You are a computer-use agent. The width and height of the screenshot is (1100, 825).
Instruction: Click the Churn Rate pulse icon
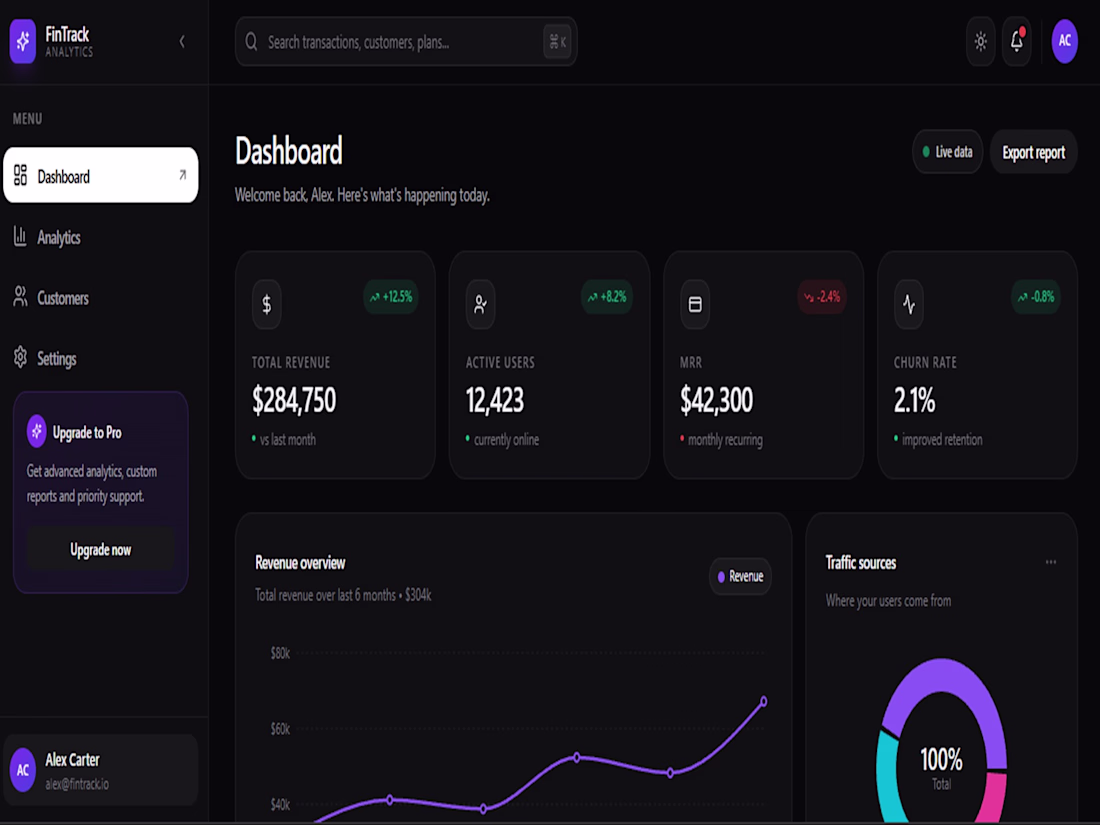908,304
